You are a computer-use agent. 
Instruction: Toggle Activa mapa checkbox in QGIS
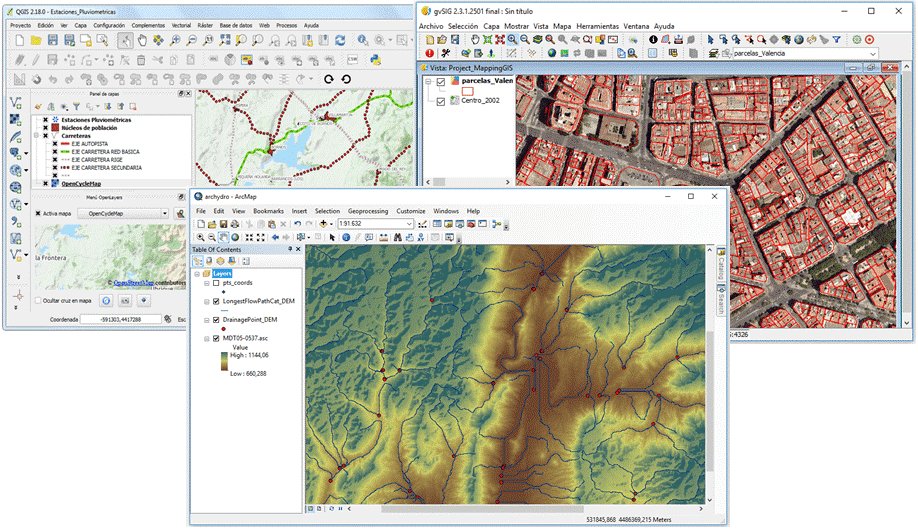pyautogui.click(x=38, y=214)
